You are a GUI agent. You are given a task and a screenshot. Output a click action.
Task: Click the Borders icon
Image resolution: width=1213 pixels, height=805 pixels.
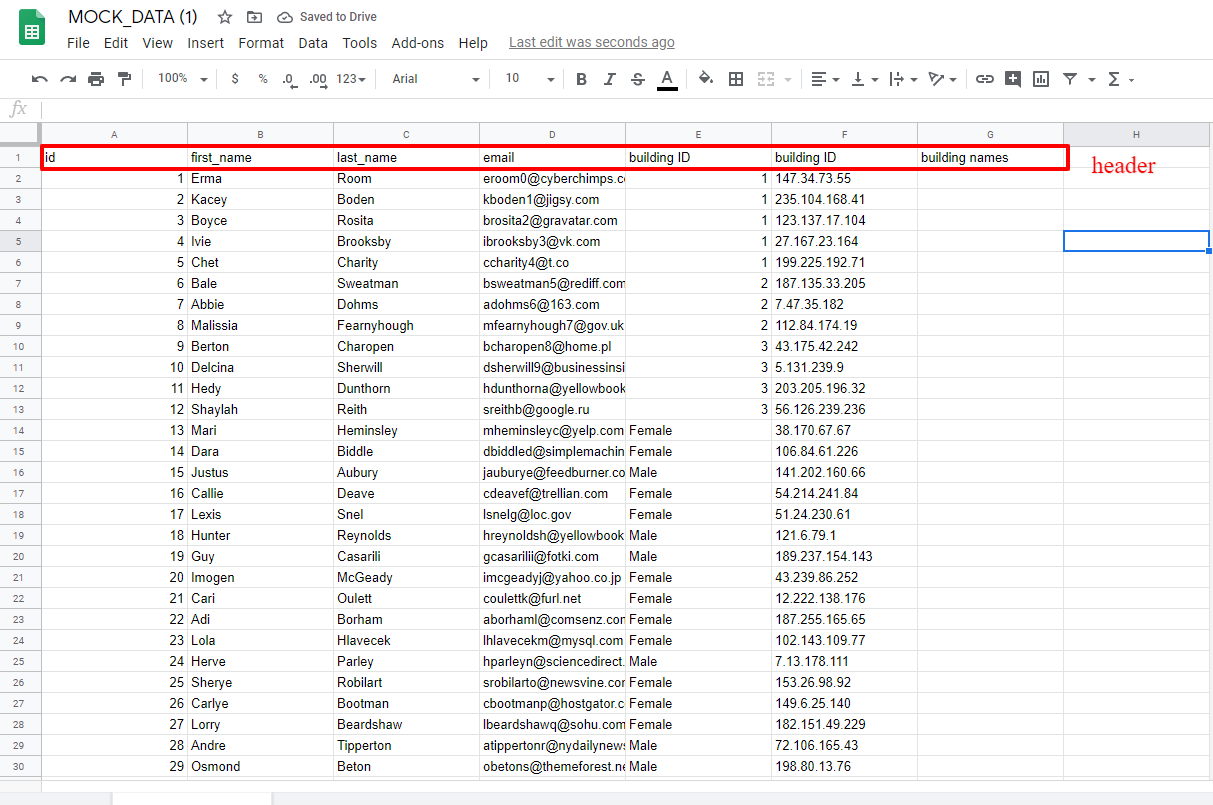coord(736,79)
